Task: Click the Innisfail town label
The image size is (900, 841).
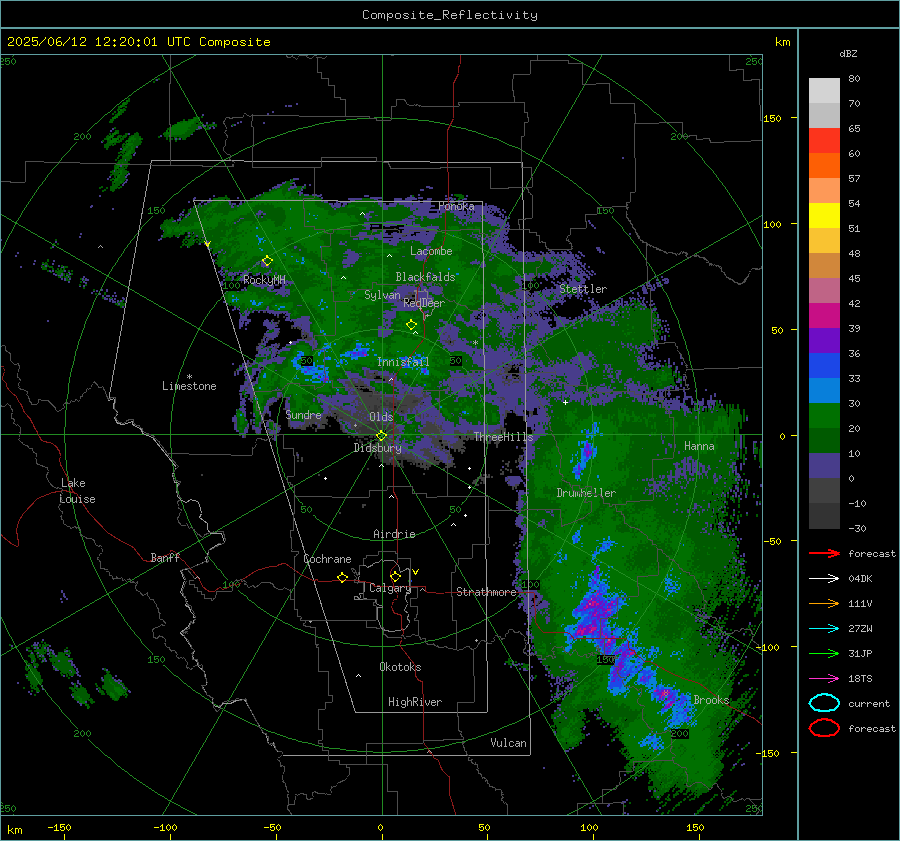Action: tap(403, 362)
